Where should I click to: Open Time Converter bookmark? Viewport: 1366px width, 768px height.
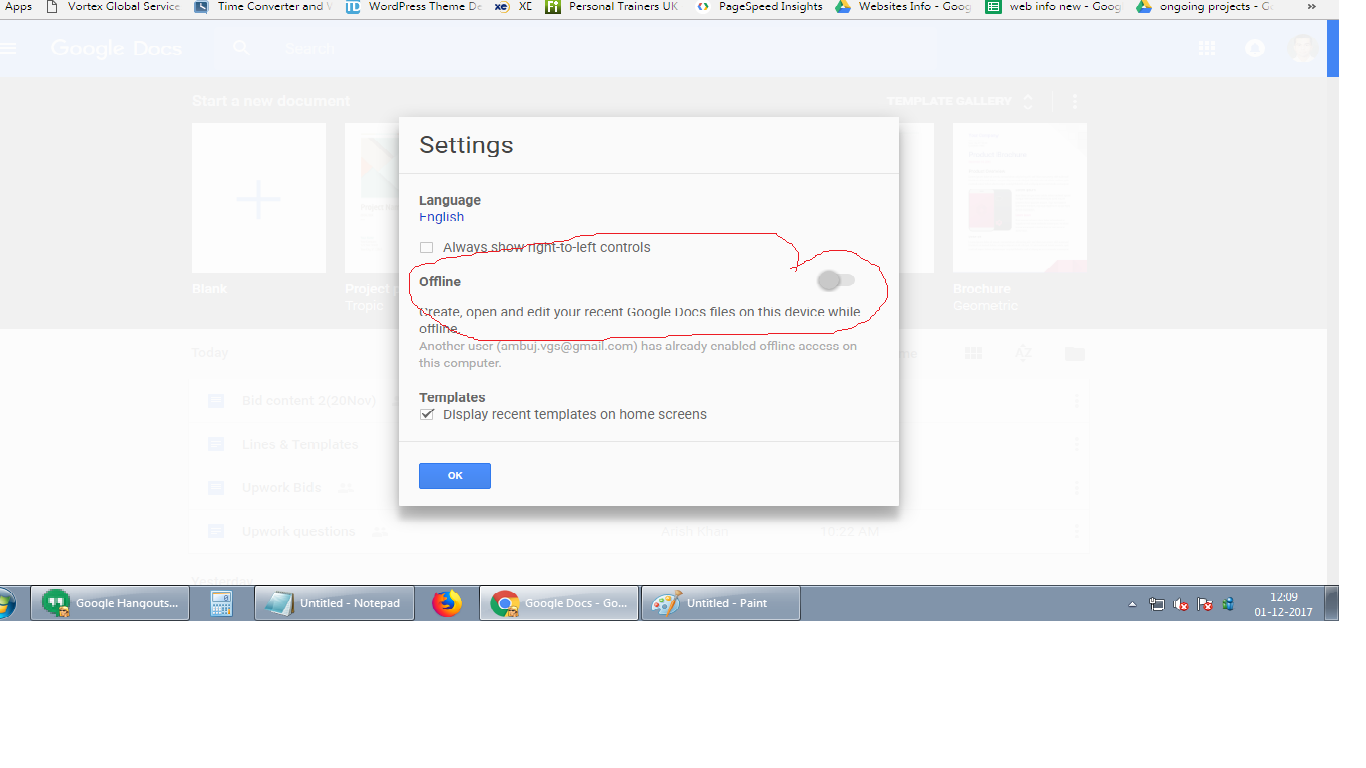(x=262, y=6)
